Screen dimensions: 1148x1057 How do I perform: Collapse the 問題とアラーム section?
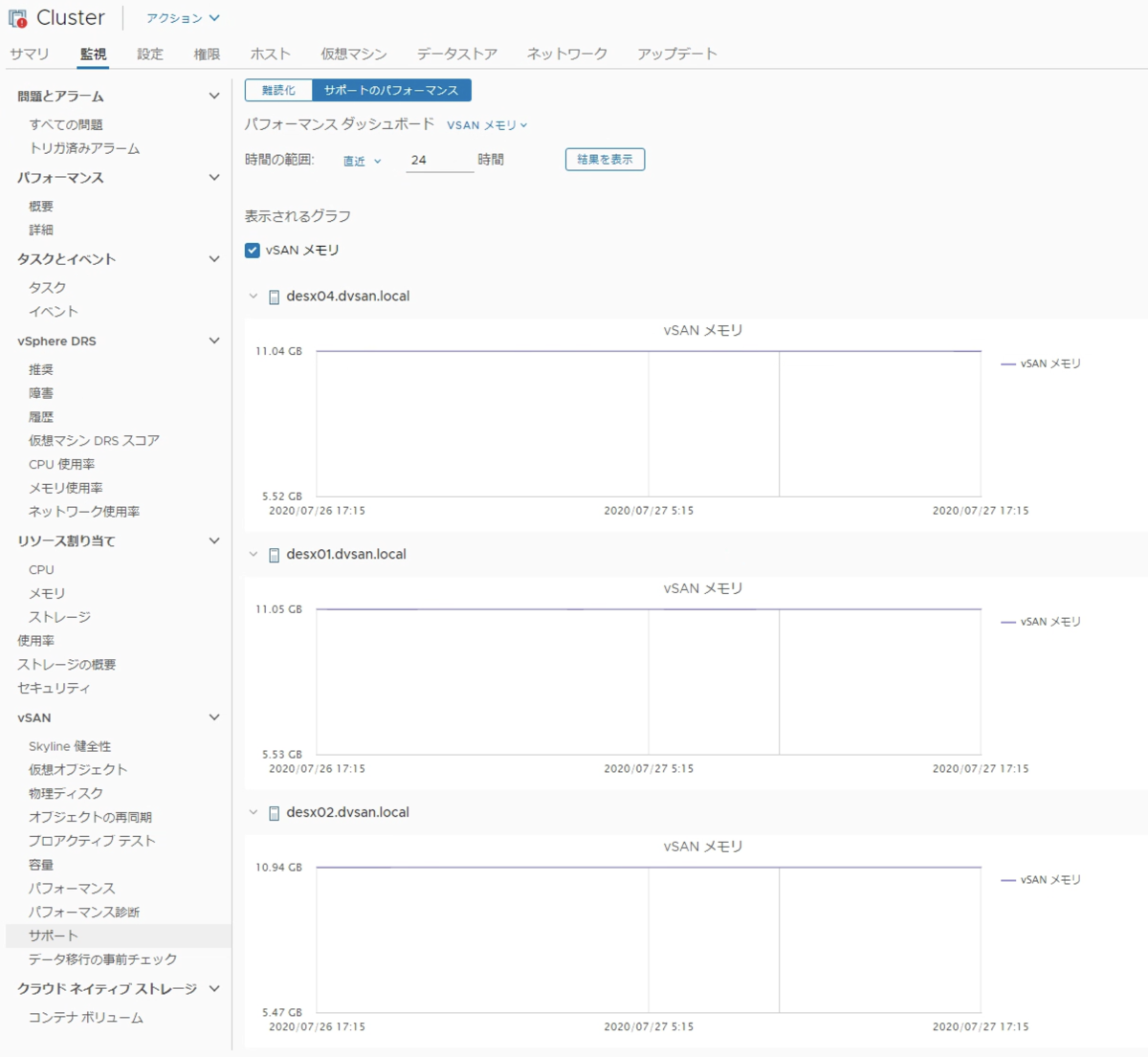[214, 96]
